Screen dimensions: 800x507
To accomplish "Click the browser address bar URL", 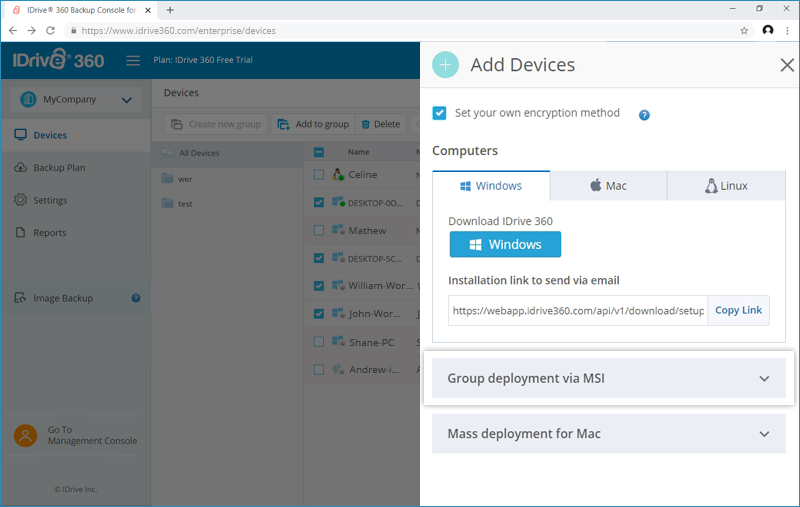I will (179, 31).
